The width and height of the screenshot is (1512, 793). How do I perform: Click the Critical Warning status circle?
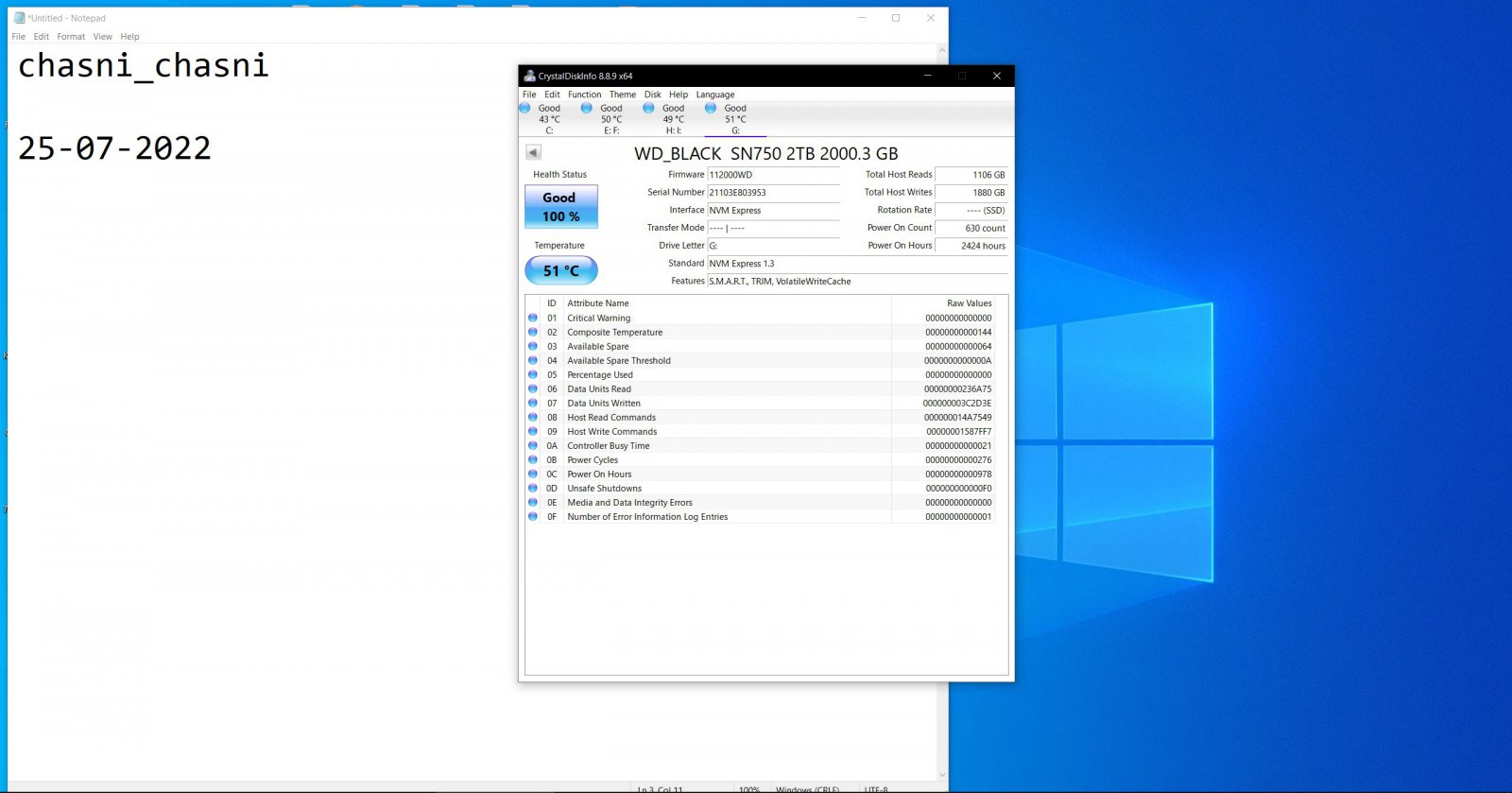click(533, 318)
